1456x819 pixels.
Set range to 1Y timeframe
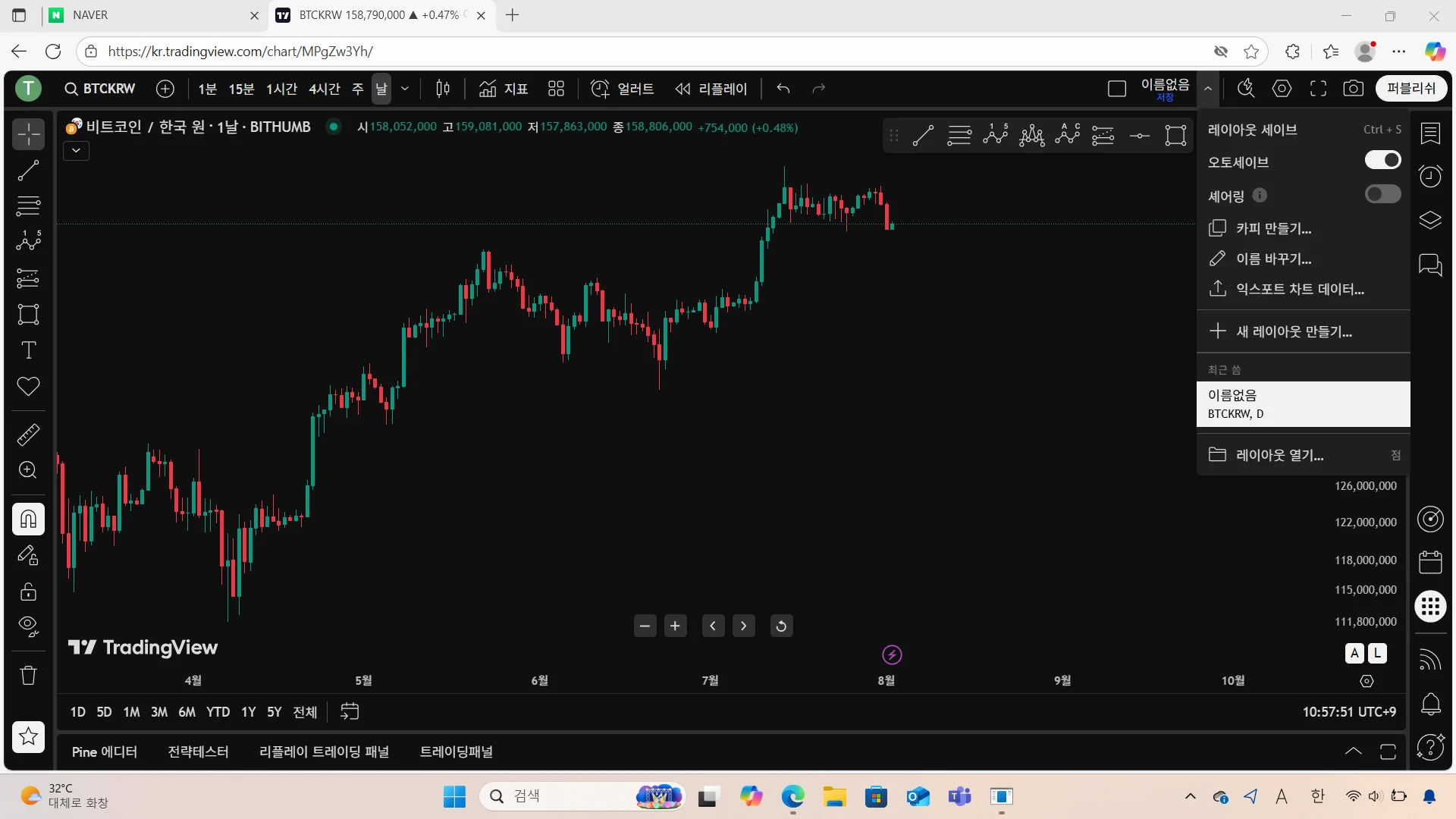(x=248, y=712)
